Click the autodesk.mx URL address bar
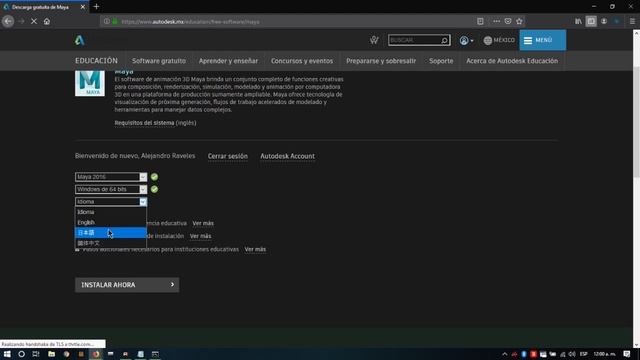This screenshot has height=360, width=640. pyautogui.click(x=286, y=21)
